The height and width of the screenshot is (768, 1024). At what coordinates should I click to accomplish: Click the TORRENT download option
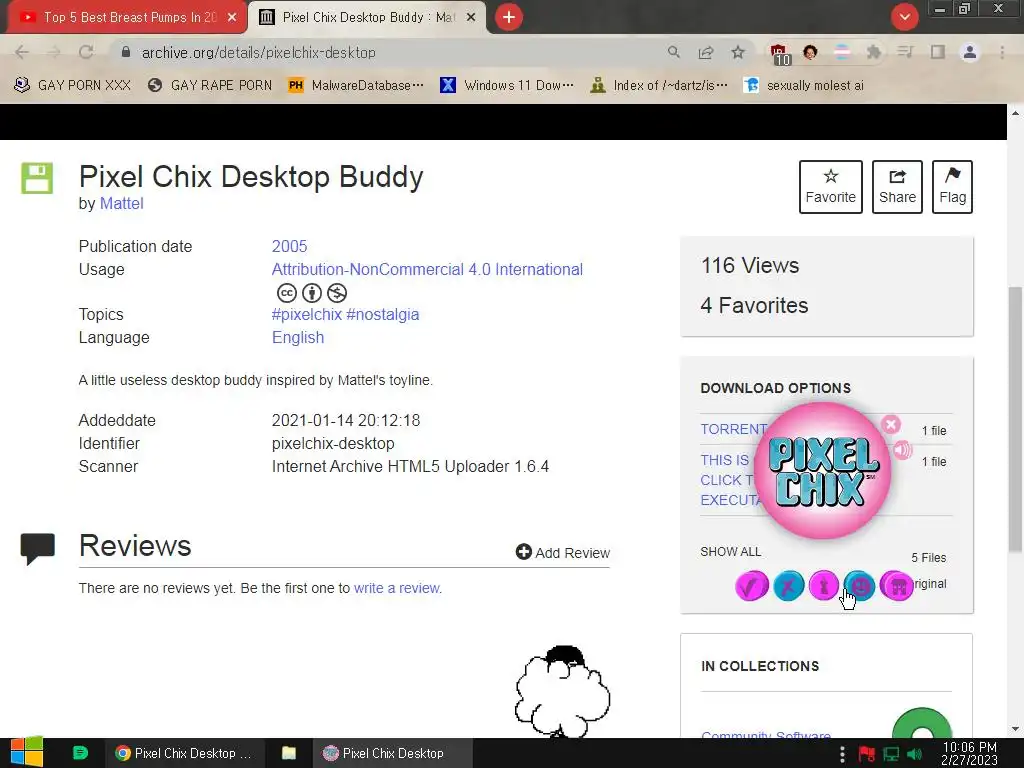(733, 429)
